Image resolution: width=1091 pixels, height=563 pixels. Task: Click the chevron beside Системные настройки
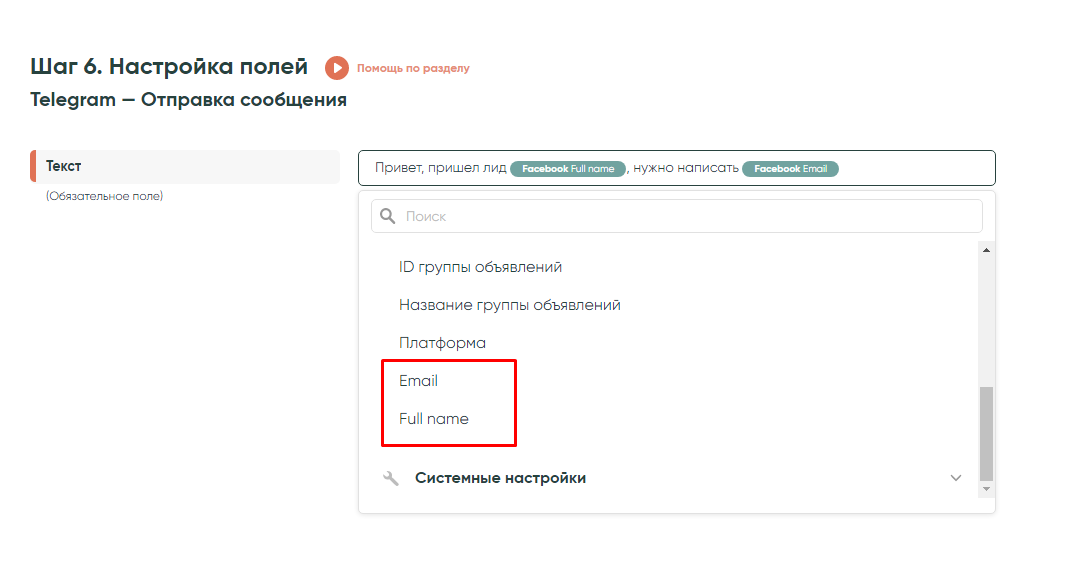pos(955,478)
